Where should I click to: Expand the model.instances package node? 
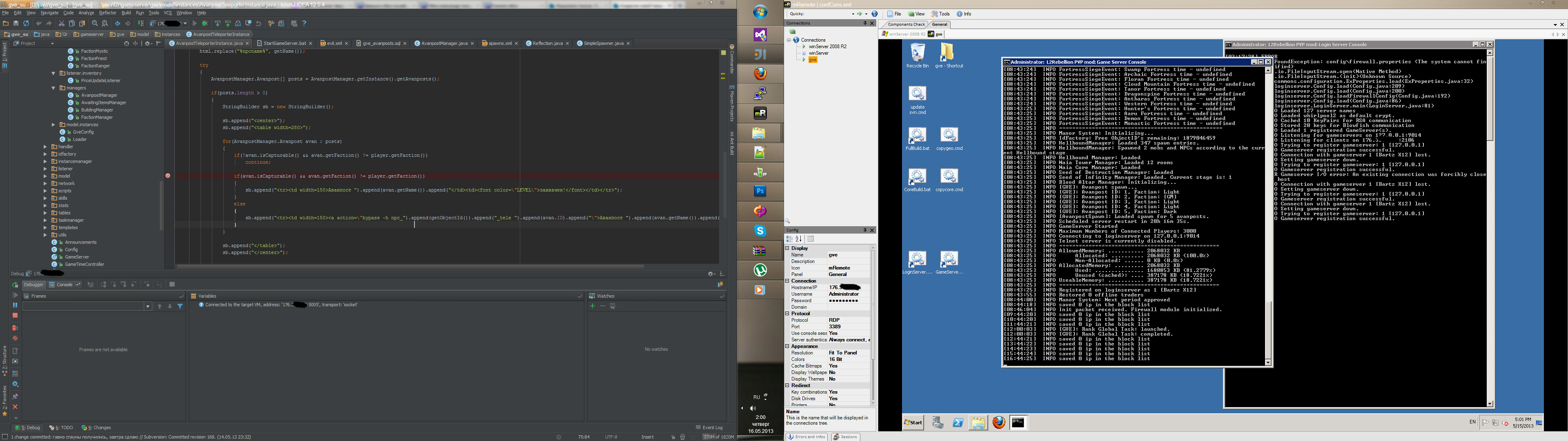click(53, 124)
